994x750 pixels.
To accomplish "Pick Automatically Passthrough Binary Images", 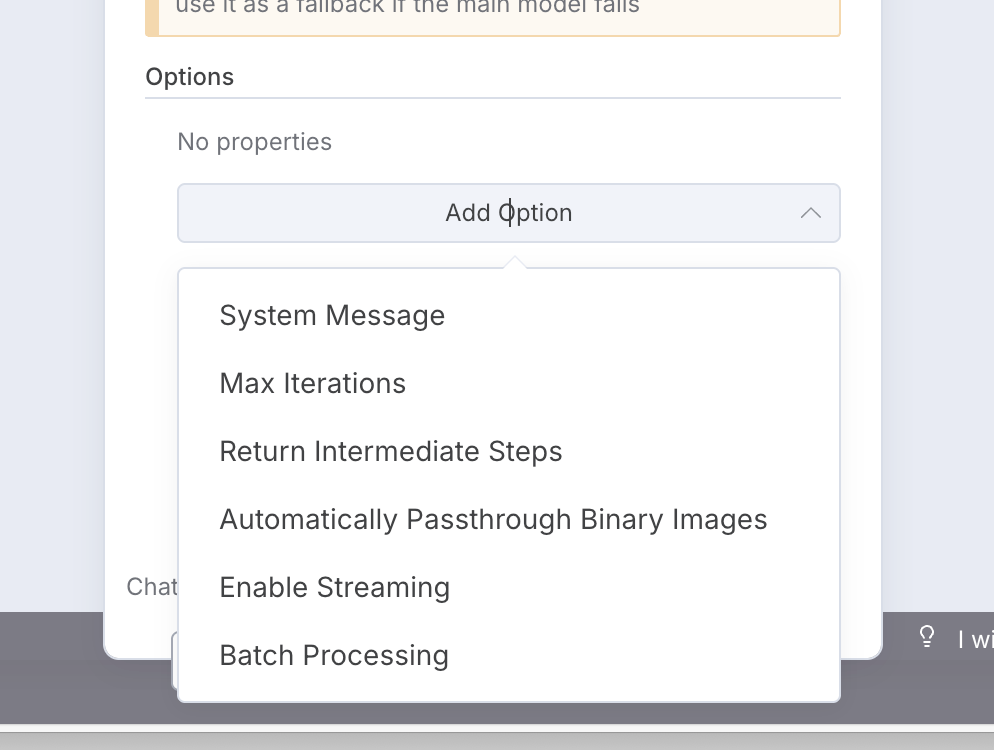I will click(x=493, y=520).
